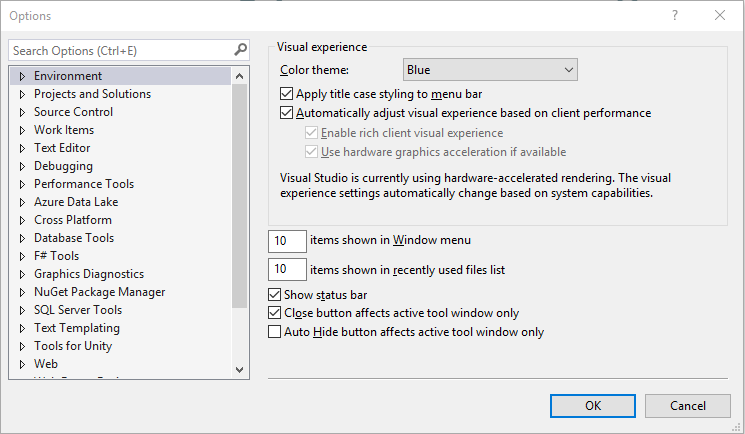Viewport: 745px width, 434px height.
Task: Select NuGet Package Manager category
Action: (x=99, y=292)
